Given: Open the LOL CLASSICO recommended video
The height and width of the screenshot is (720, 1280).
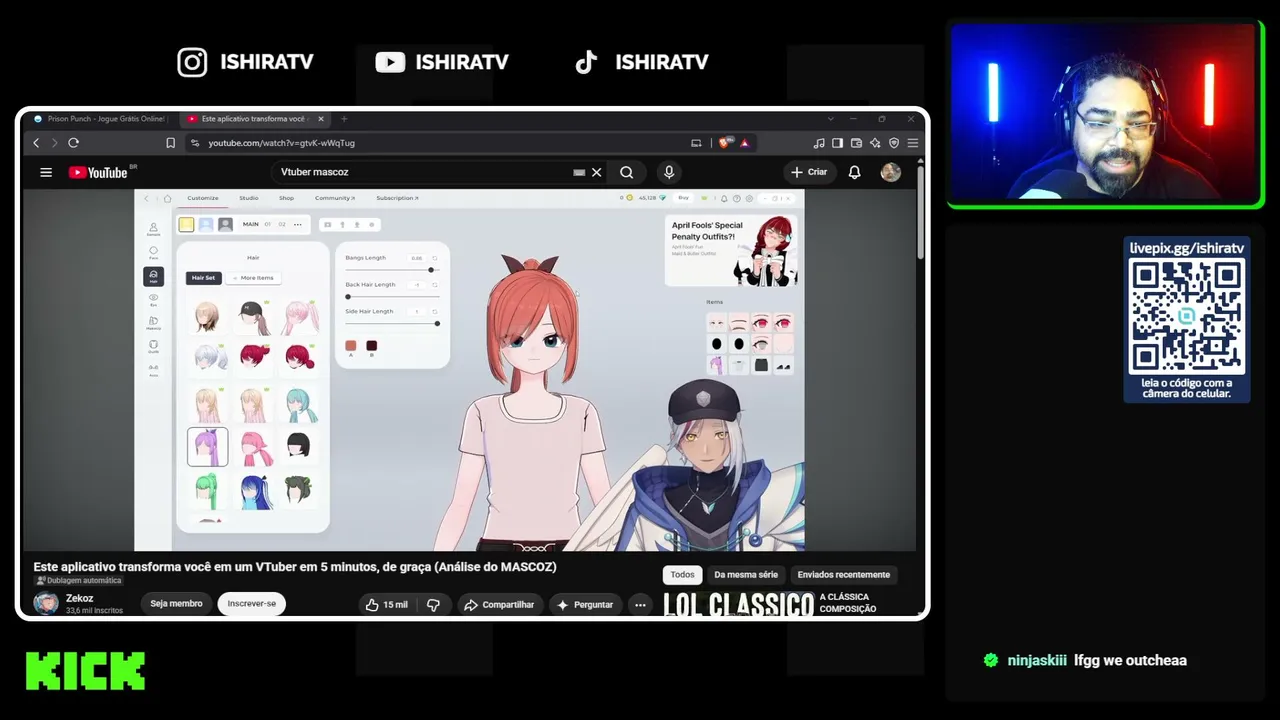Looking at the screenshot, I should pos(739,604).
